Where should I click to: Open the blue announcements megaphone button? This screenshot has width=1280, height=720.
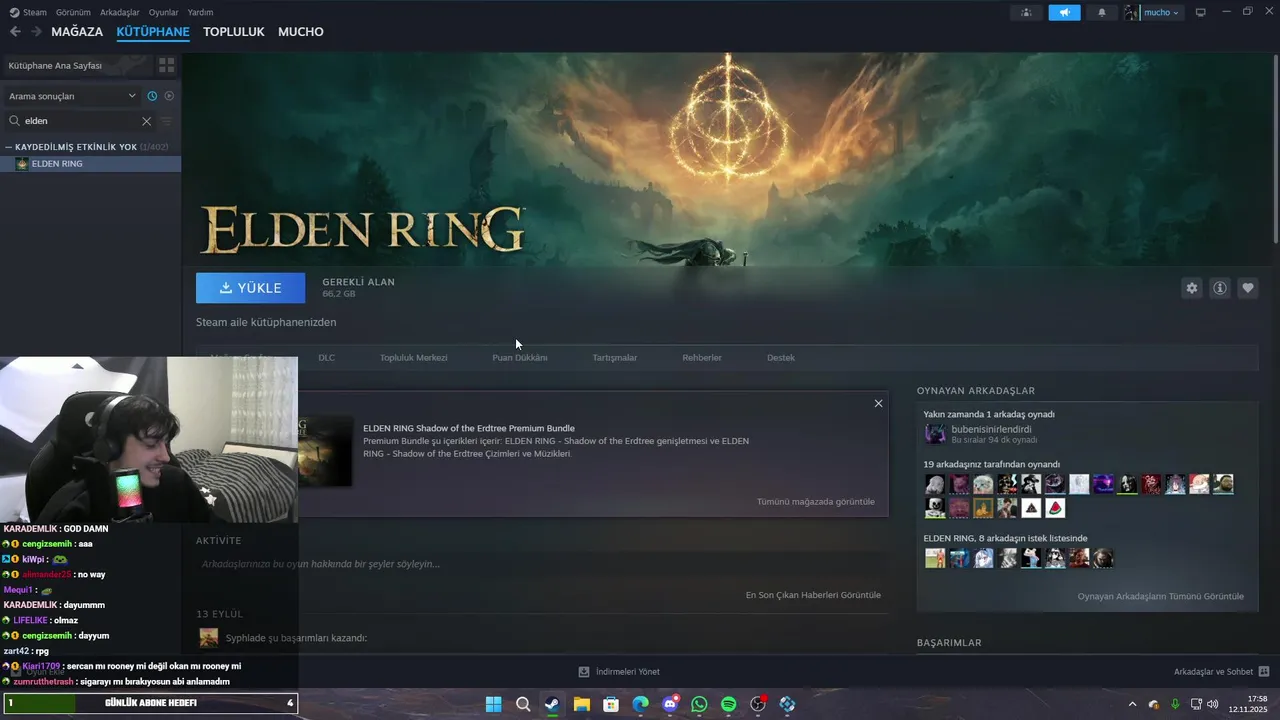coord(1064,12)
